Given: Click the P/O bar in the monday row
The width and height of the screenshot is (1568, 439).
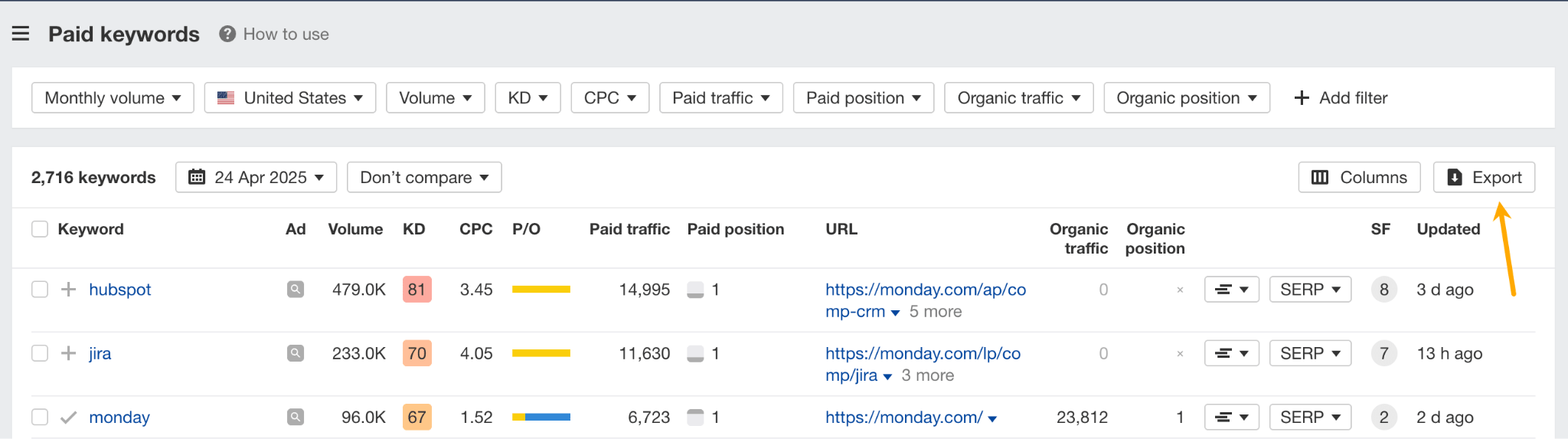Looking at the screenshot, I should tap(541, 417).
